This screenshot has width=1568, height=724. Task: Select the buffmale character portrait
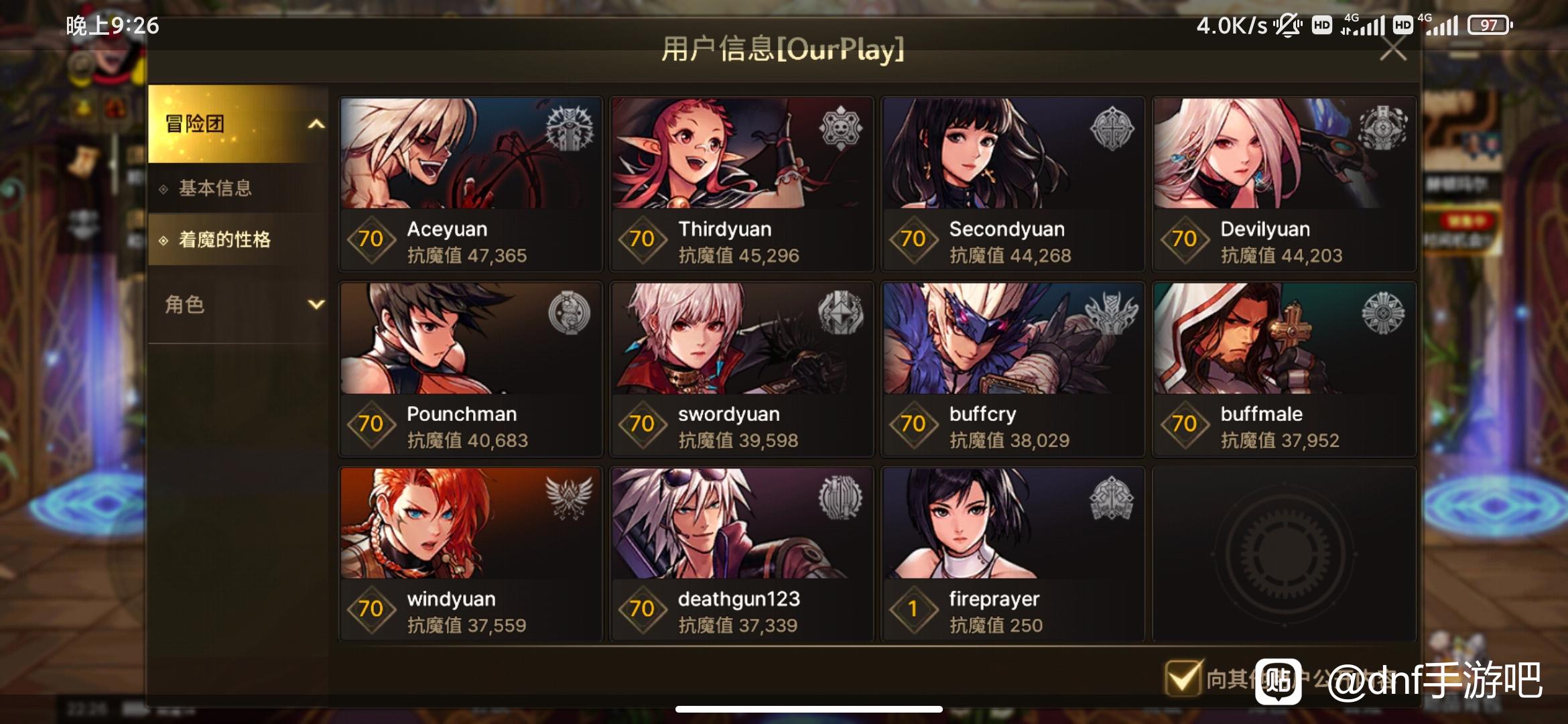(1283, 339)
